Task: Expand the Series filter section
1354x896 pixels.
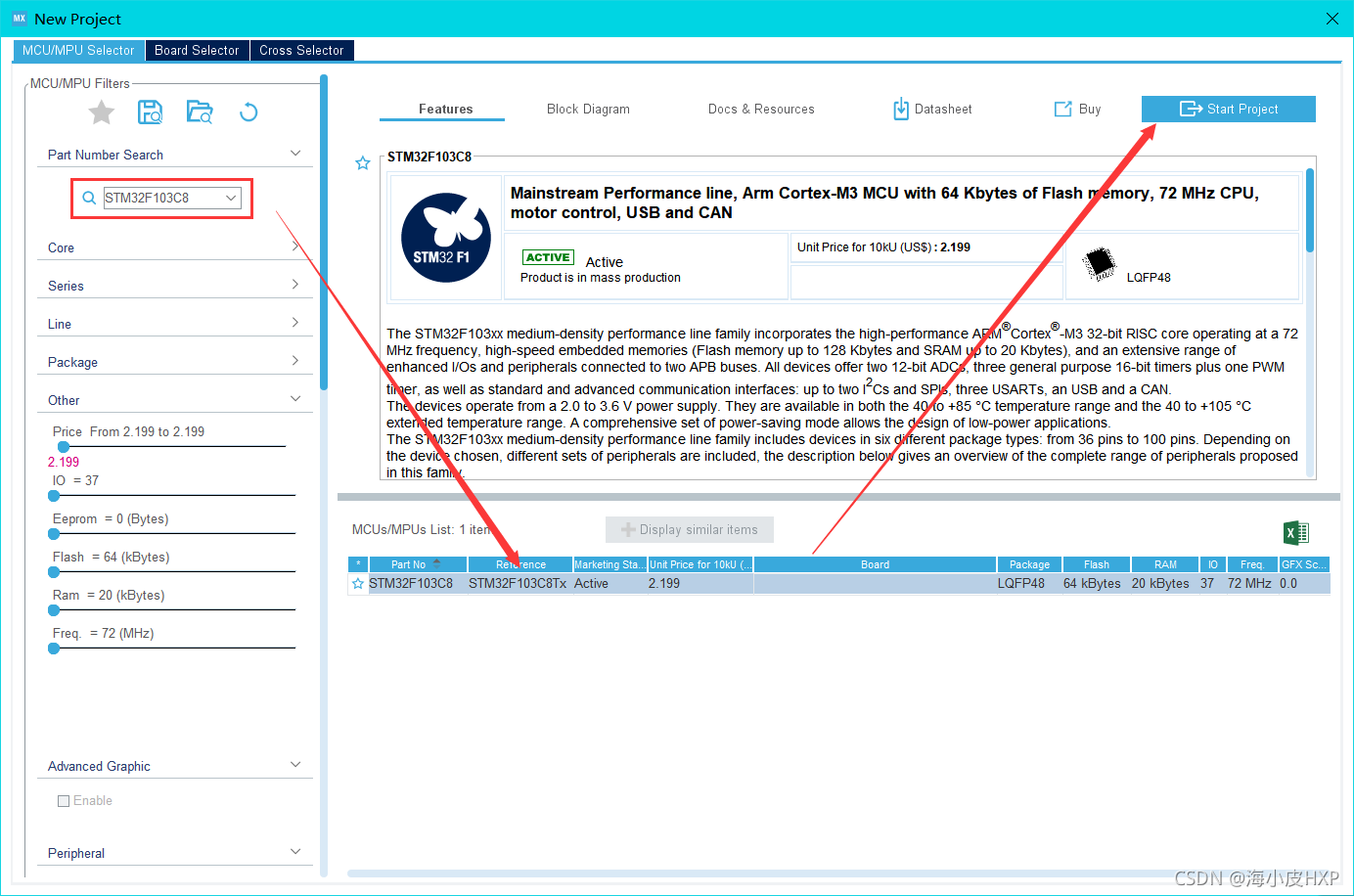Action: (295, 284)
